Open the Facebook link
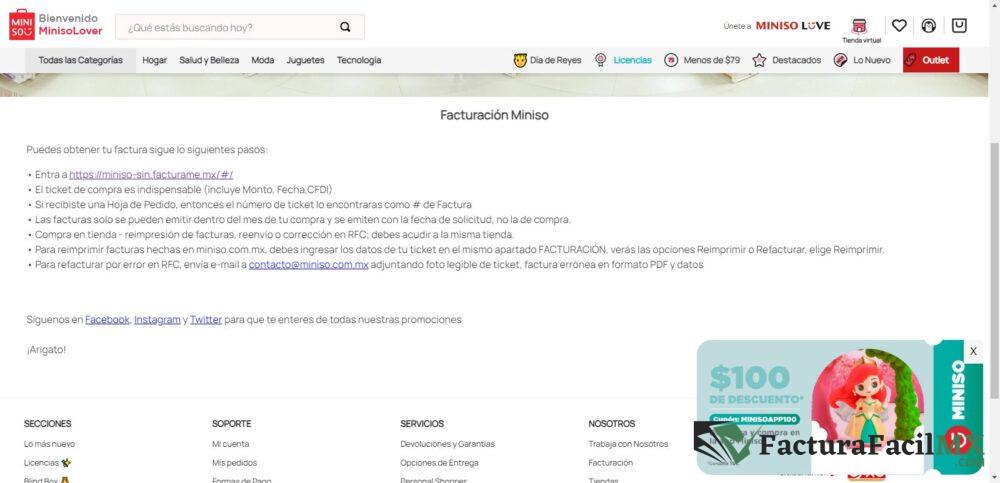The image size is (1000, 483). [x=107, y=320]
